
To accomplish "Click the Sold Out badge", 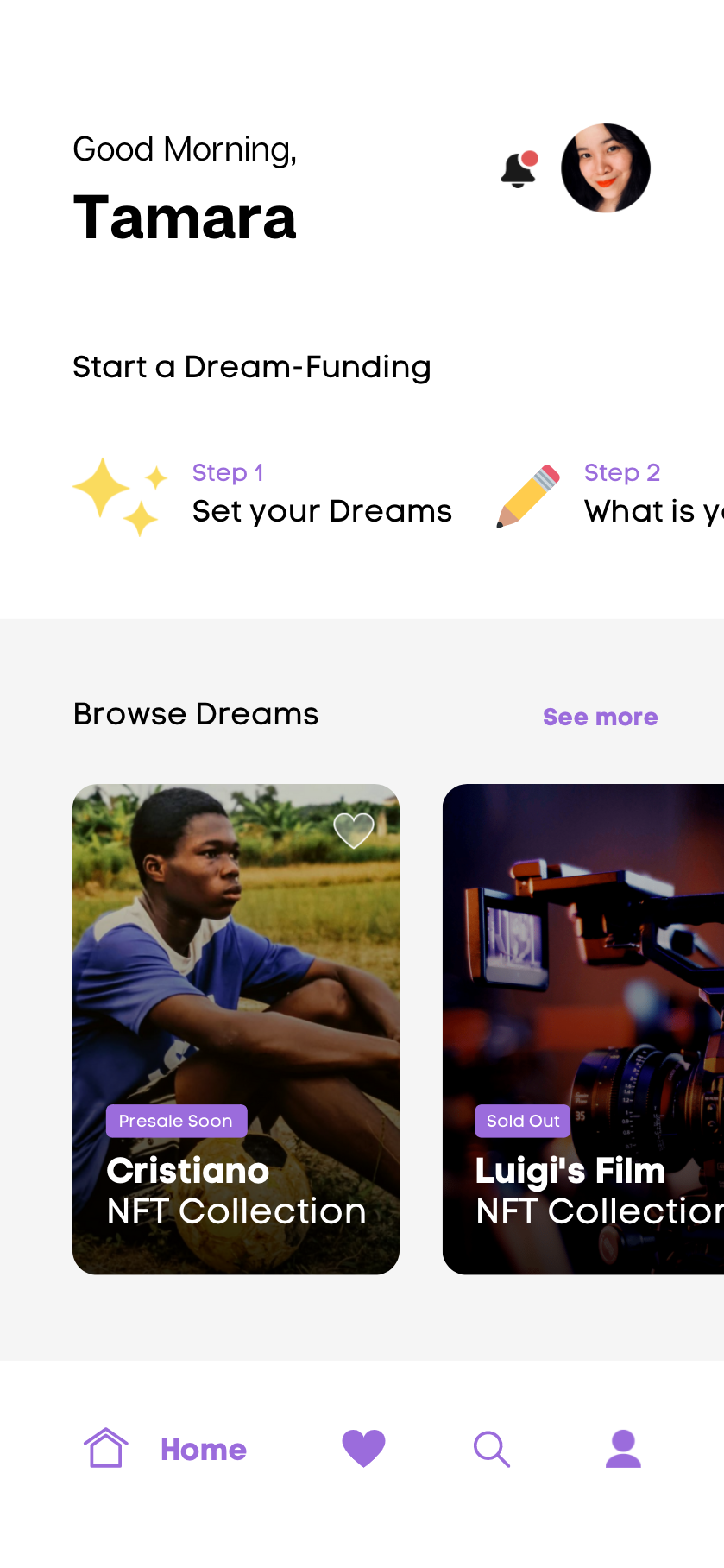I will (523, 1121).
